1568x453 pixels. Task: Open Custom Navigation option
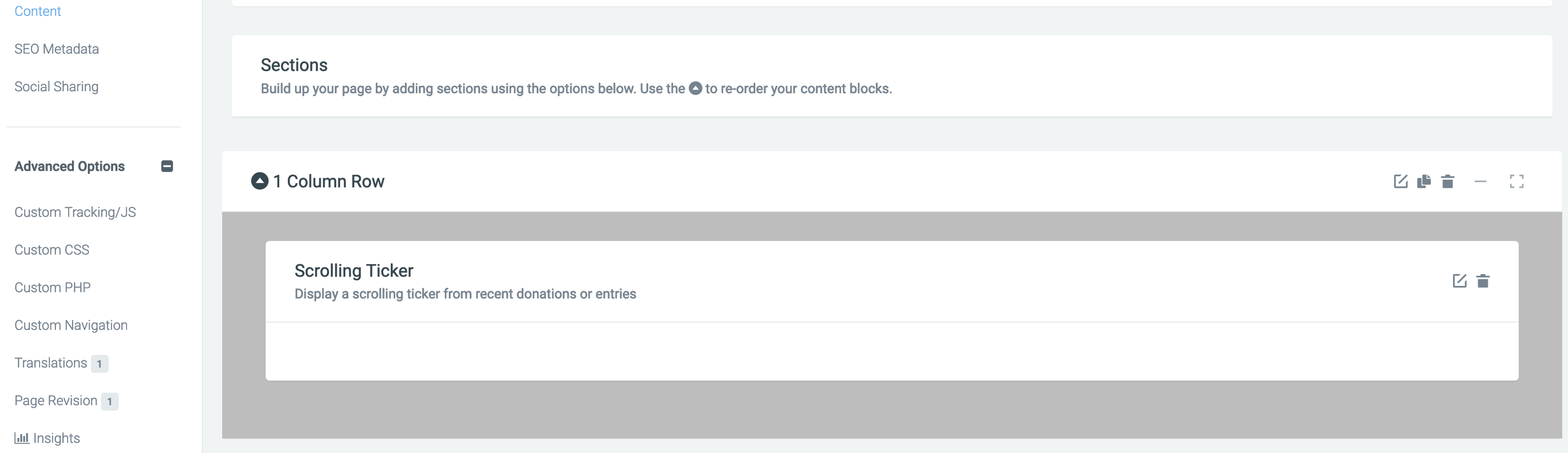[x=71, y=325]
